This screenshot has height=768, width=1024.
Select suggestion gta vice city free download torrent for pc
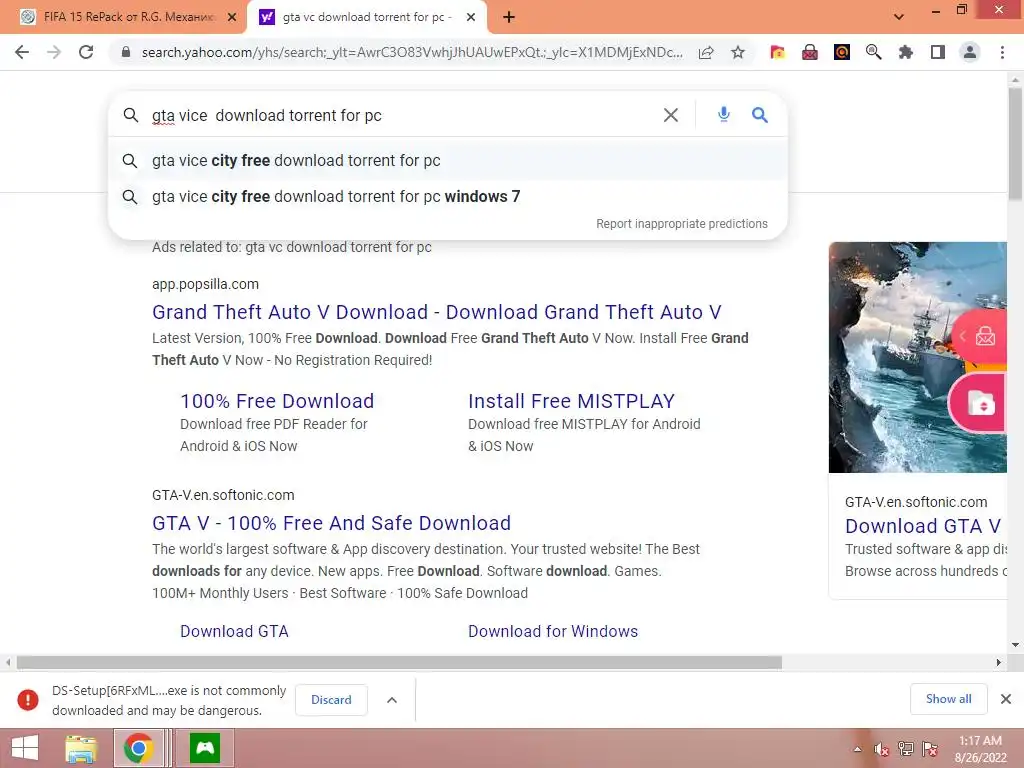448,161
